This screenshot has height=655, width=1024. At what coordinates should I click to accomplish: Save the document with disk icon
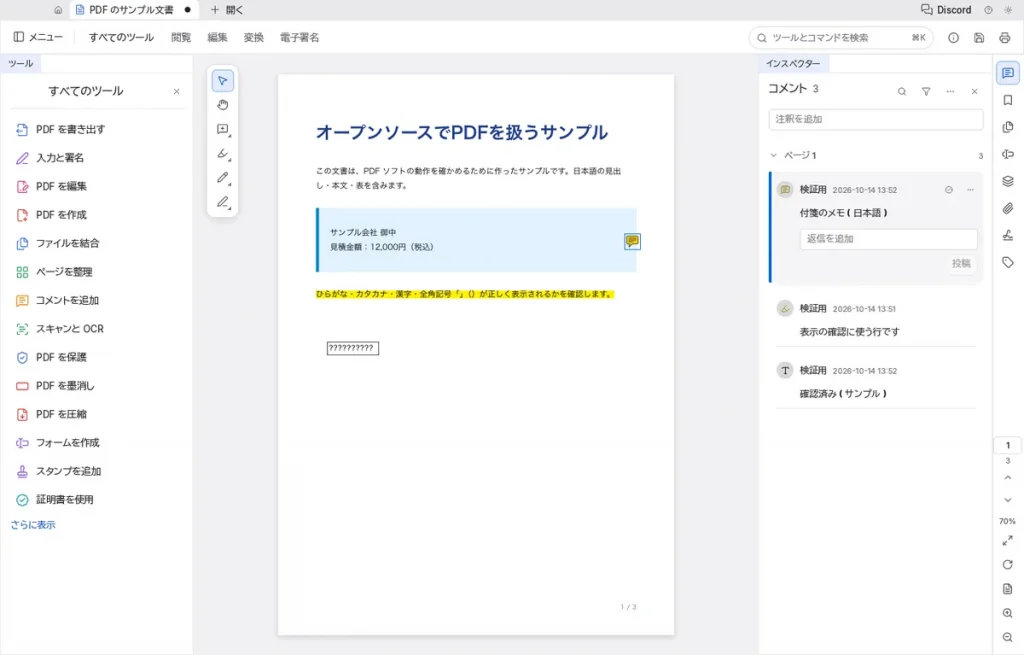979,38
